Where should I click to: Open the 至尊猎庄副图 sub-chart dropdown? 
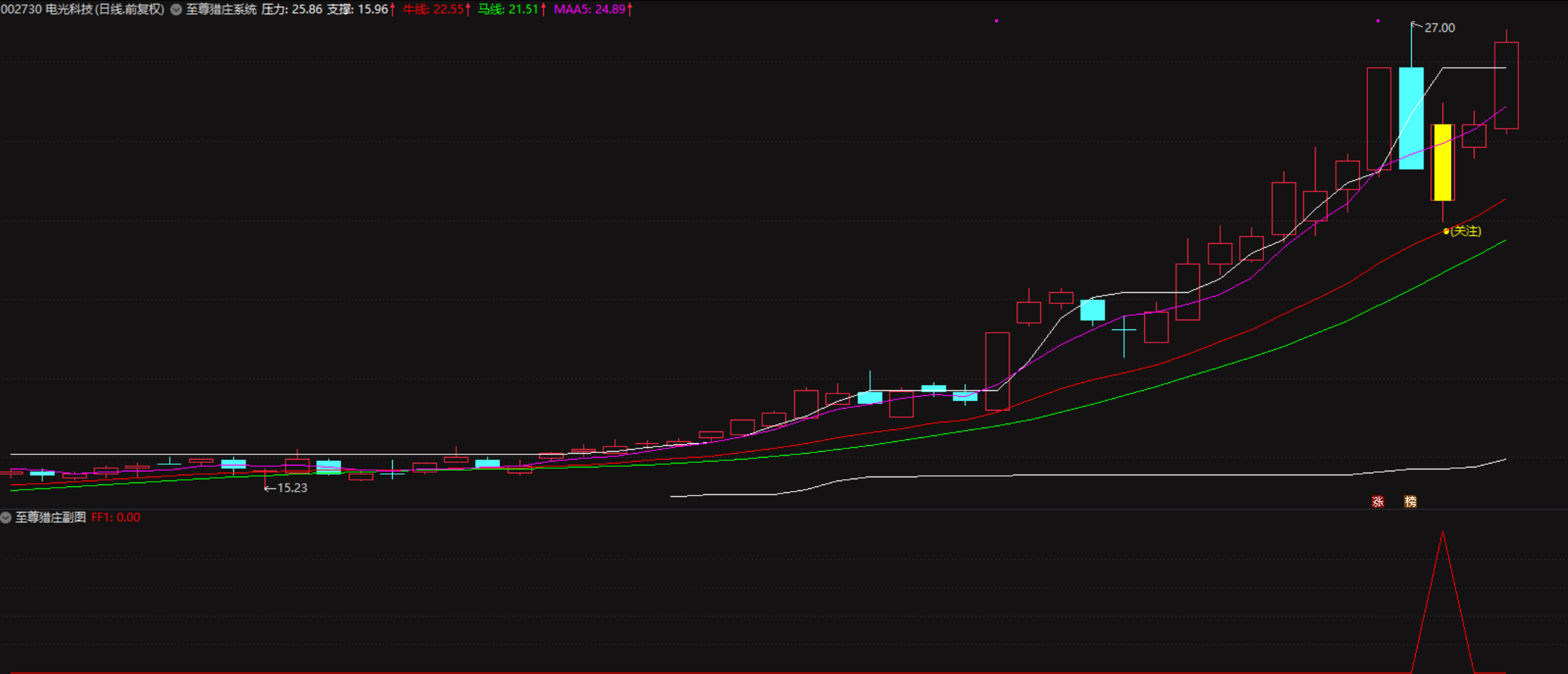[6, 517]
